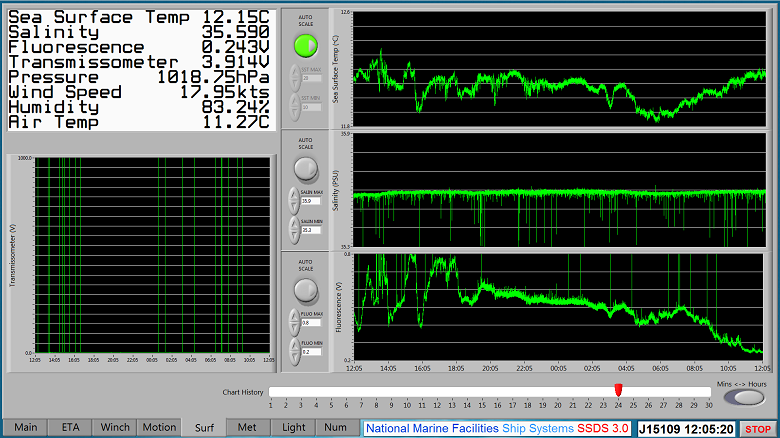Click FLUO MAX stepper arrows
Viewport: 780px width, 438px height.
(294, 321)
